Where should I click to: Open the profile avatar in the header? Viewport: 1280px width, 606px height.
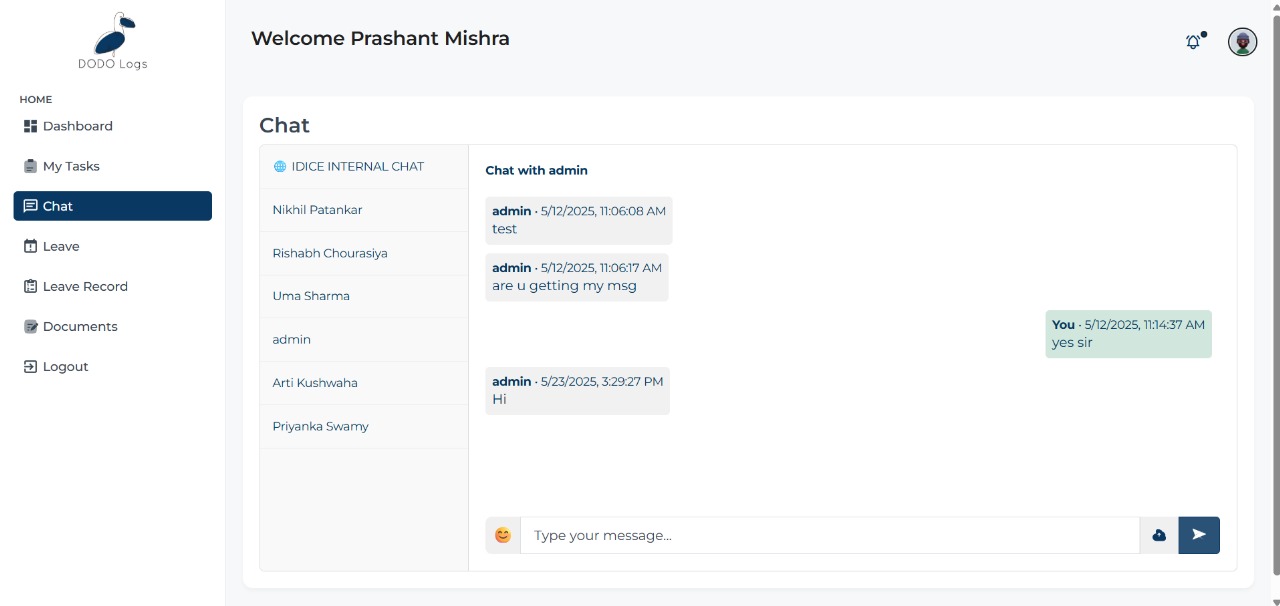pyautogui.click(x=1242, y=42)
